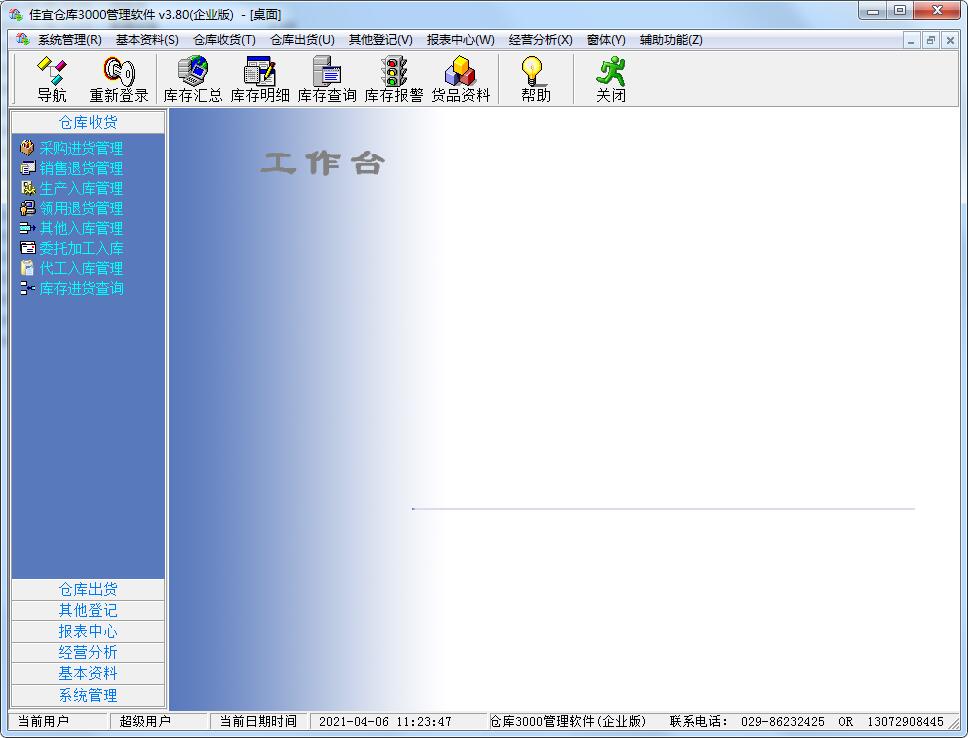Click the icon beside 生产入库管理
968x738 pixels.
[27, 188]
